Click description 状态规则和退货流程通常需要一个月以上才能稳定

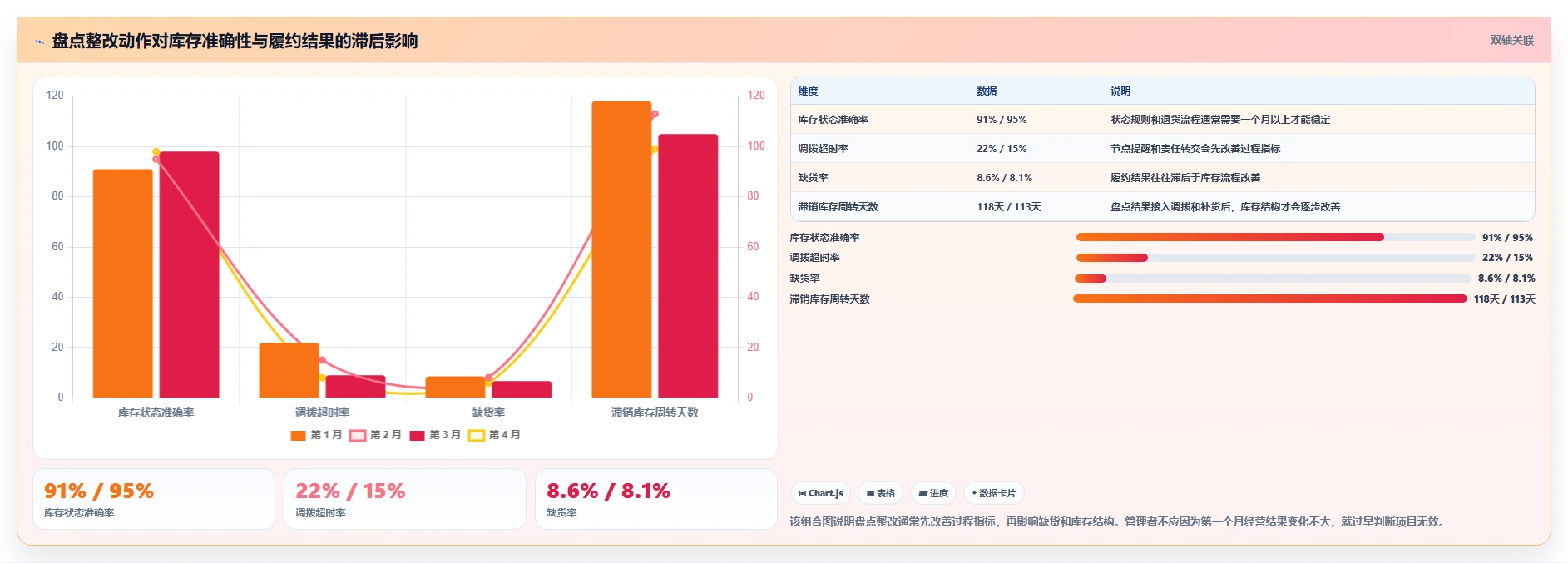(1220, 120)
